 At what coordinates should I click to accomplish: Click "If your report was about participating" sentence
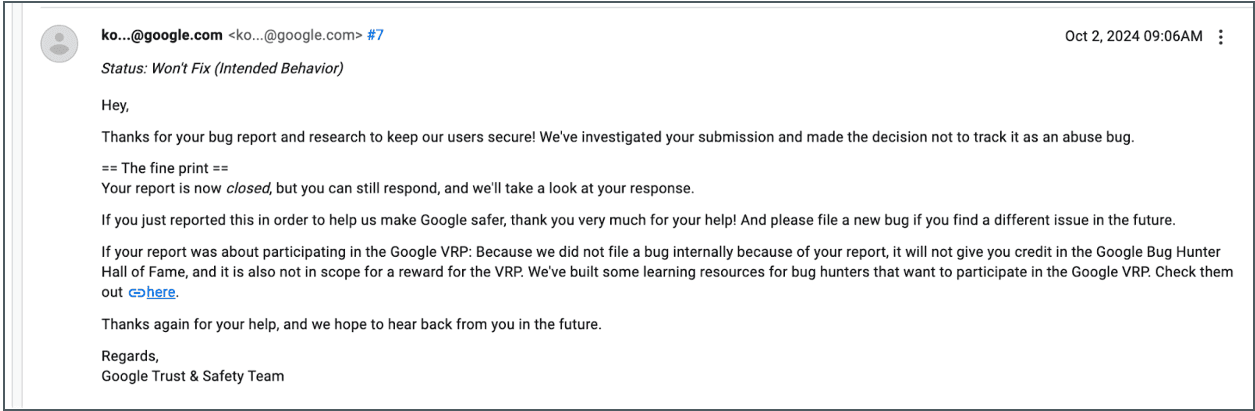coord(350,253)
